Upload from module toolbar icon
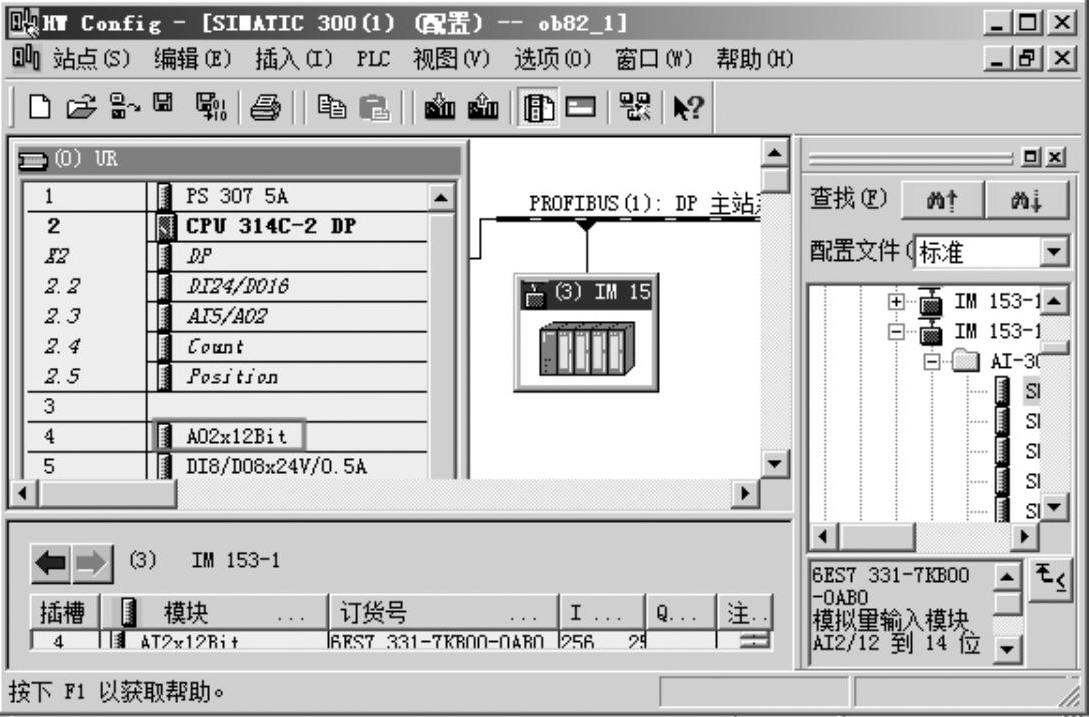Viewport: 1089px width, 717px height. pyautogui.click(x=483, y=107)
